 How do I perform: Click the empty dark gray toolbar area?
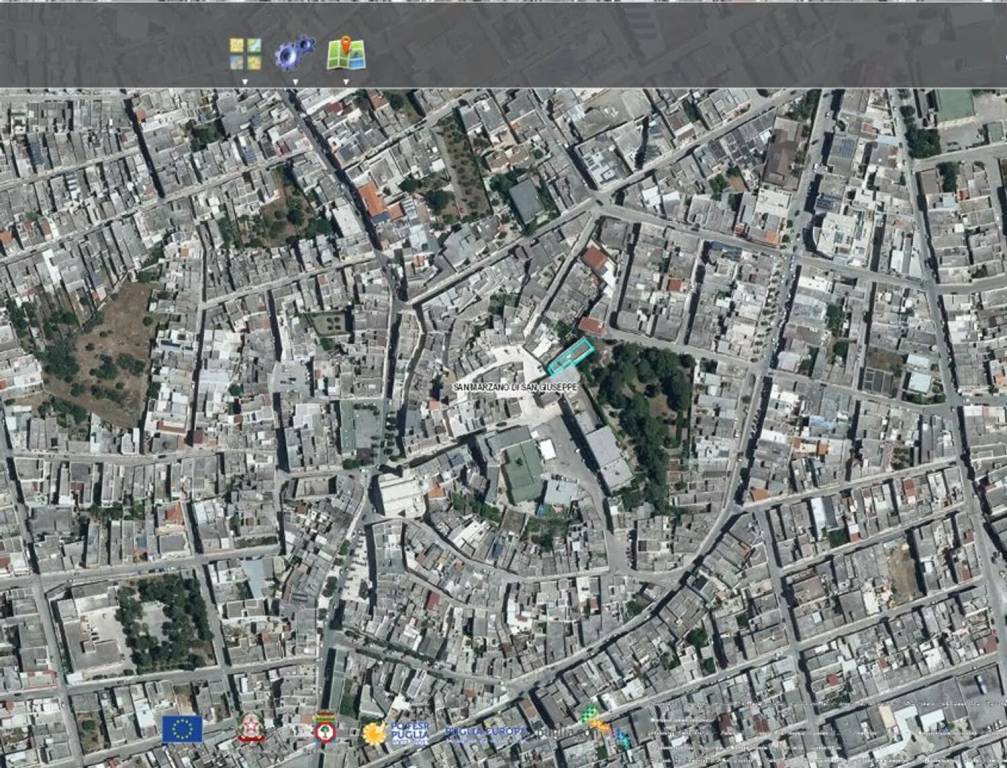pyautogui.click(x=650, y=45)
